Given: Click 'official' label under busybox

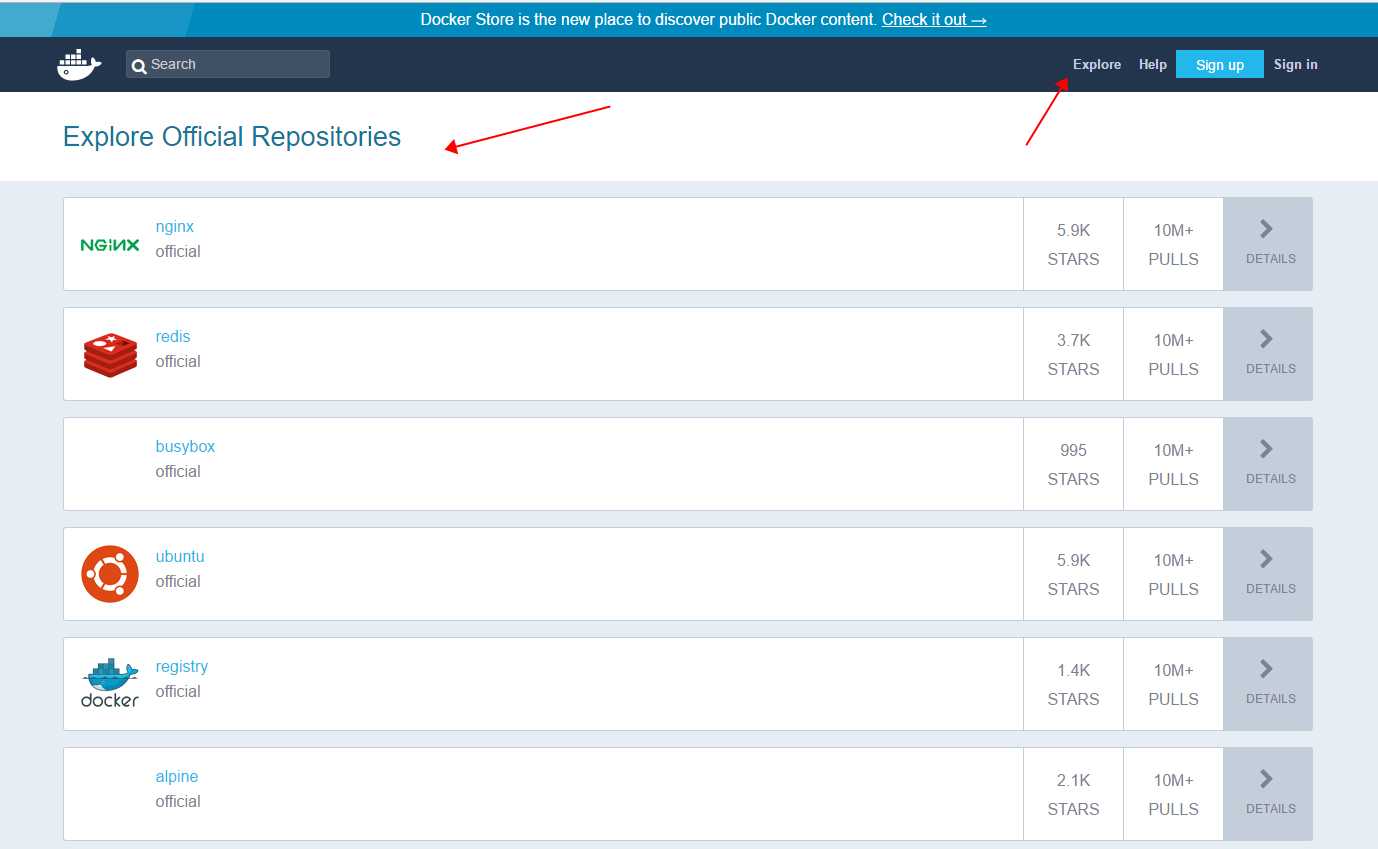Looking at the screenshot, I should point(178,472).
